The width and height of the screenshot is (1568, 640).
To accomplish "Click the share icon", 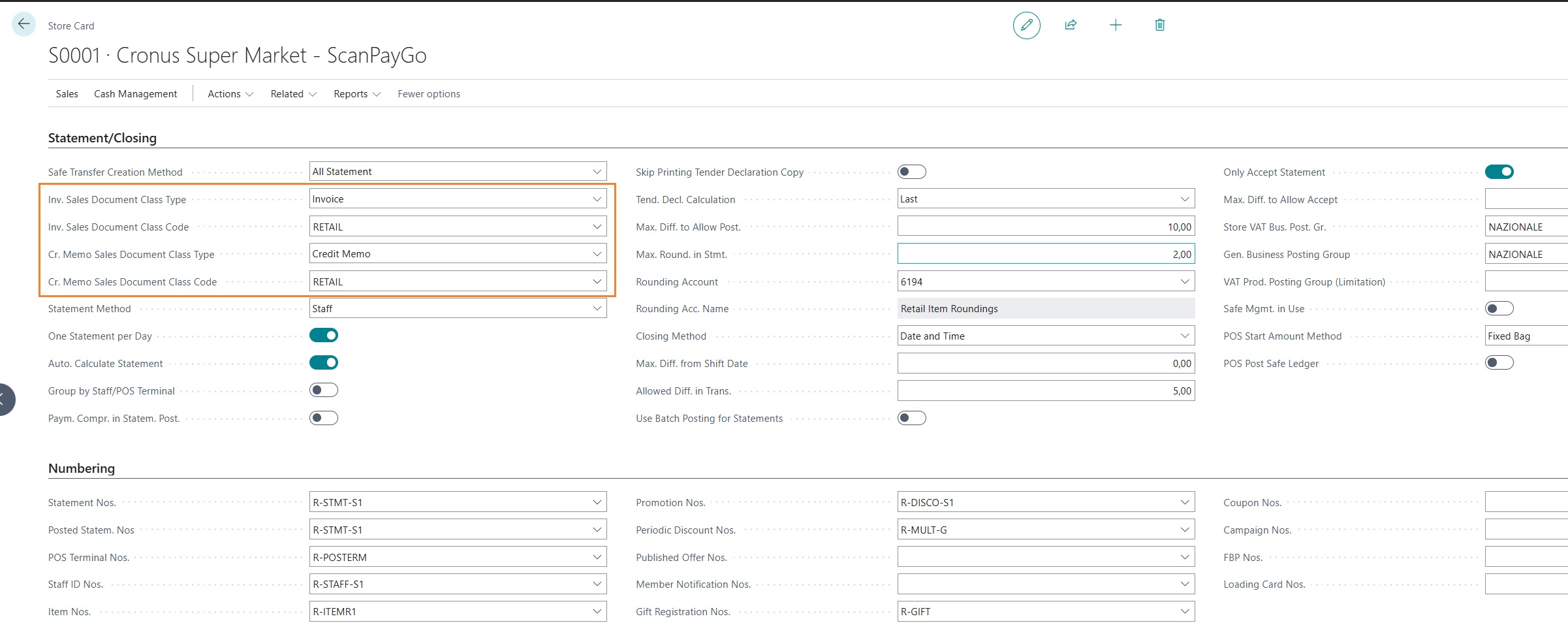I will pyautogui.click(x=1071, y=25).
